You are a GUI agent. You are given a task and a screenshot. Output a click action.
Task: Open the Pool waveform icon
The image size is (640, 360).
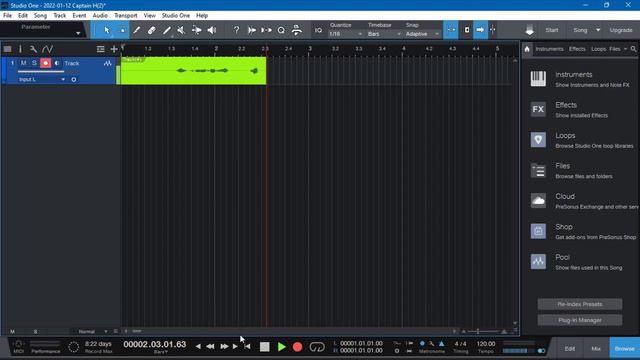click(x=538, y=262)
